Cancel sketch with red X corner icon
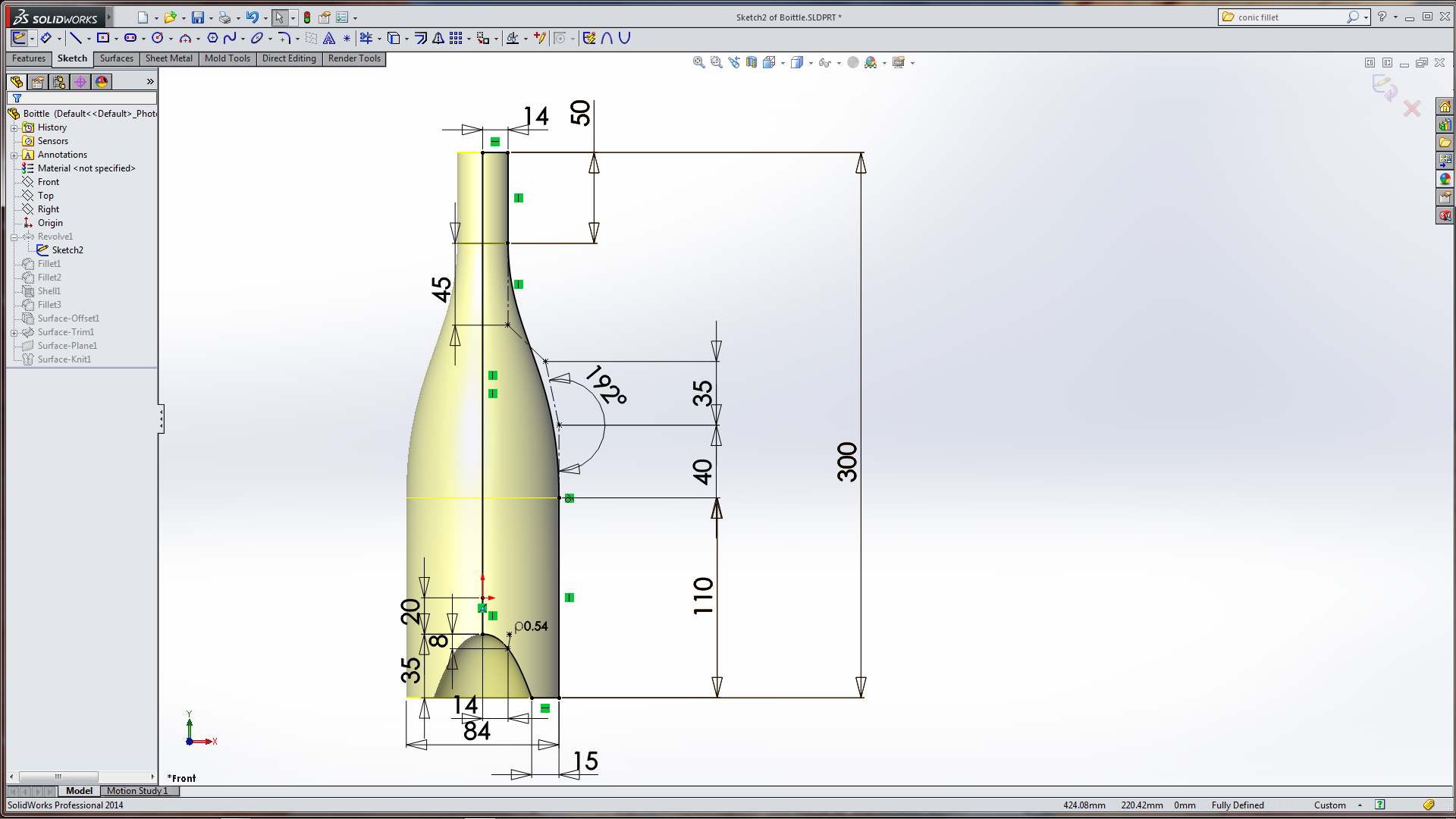The height and width of the screenshot is (819, 1456). coord(1411,109)
